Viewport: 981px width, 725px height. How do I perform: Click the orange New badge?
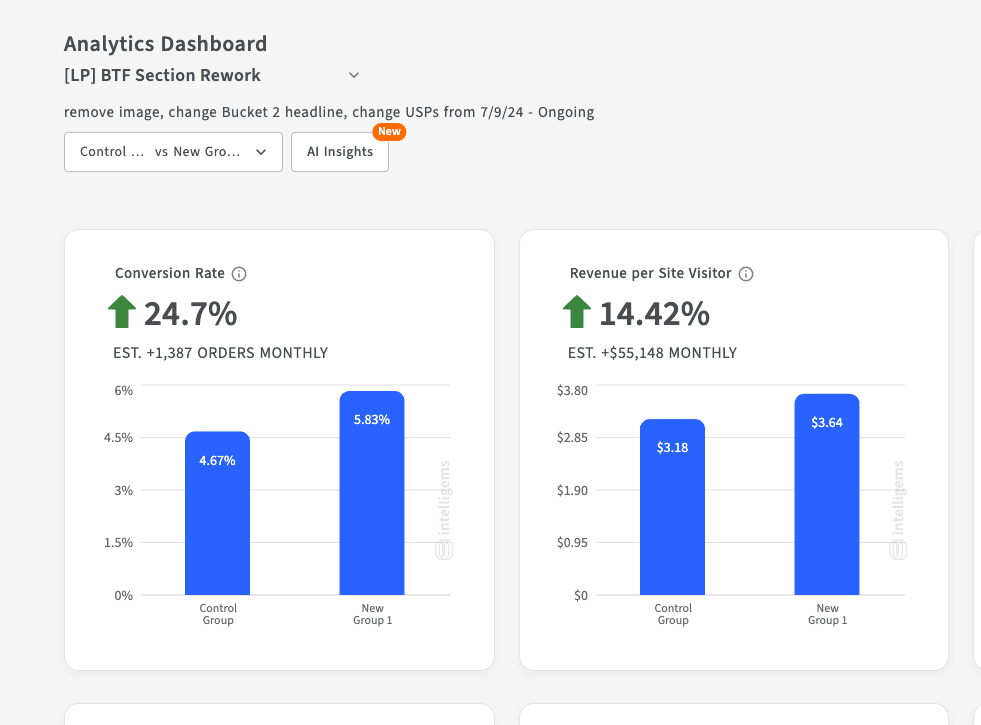(x=389, y=132)
